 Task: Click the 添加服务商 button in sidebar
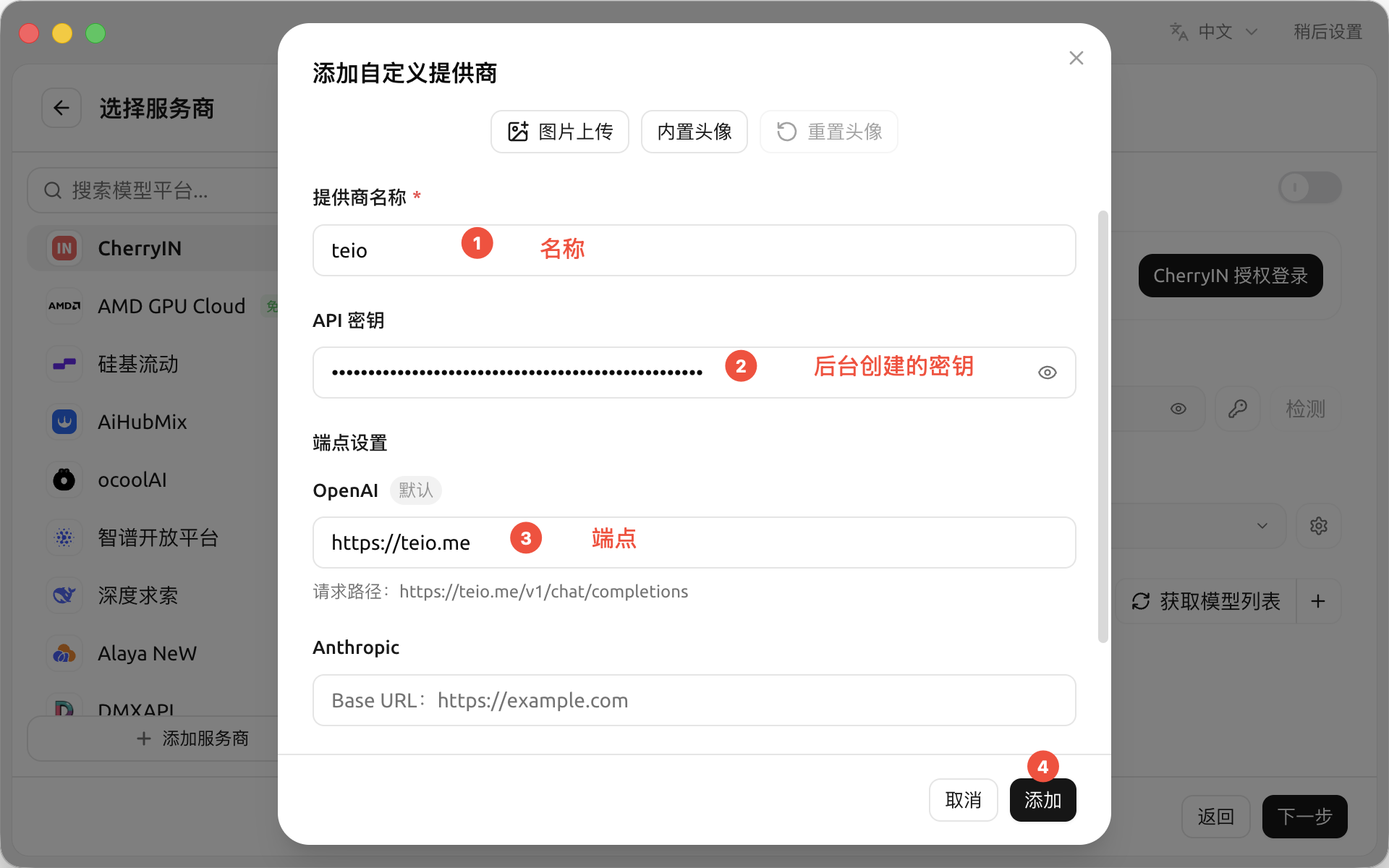pyautogui.click(x=153, y=739)
